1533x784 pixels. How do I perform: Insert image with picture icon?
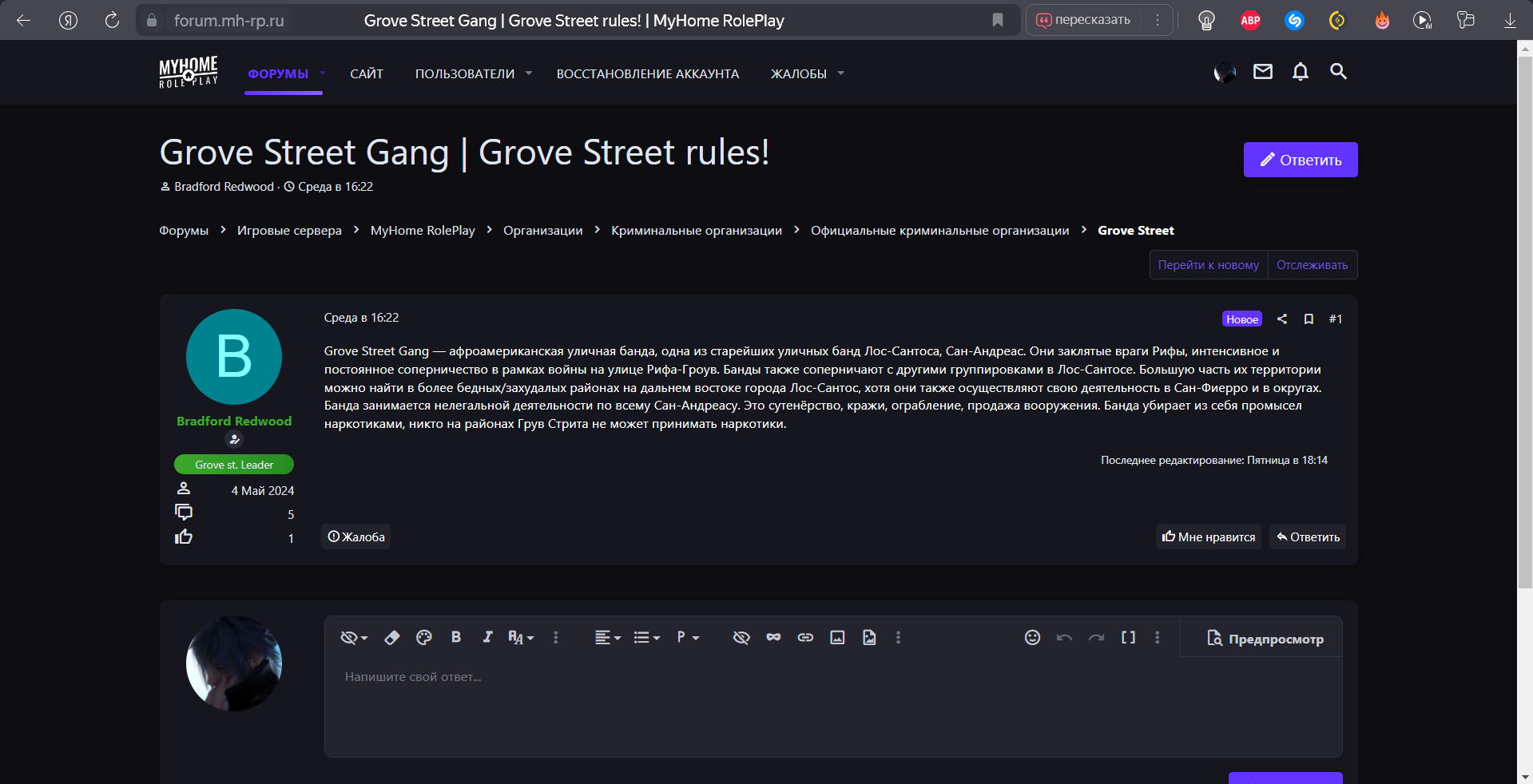point(837,637)
